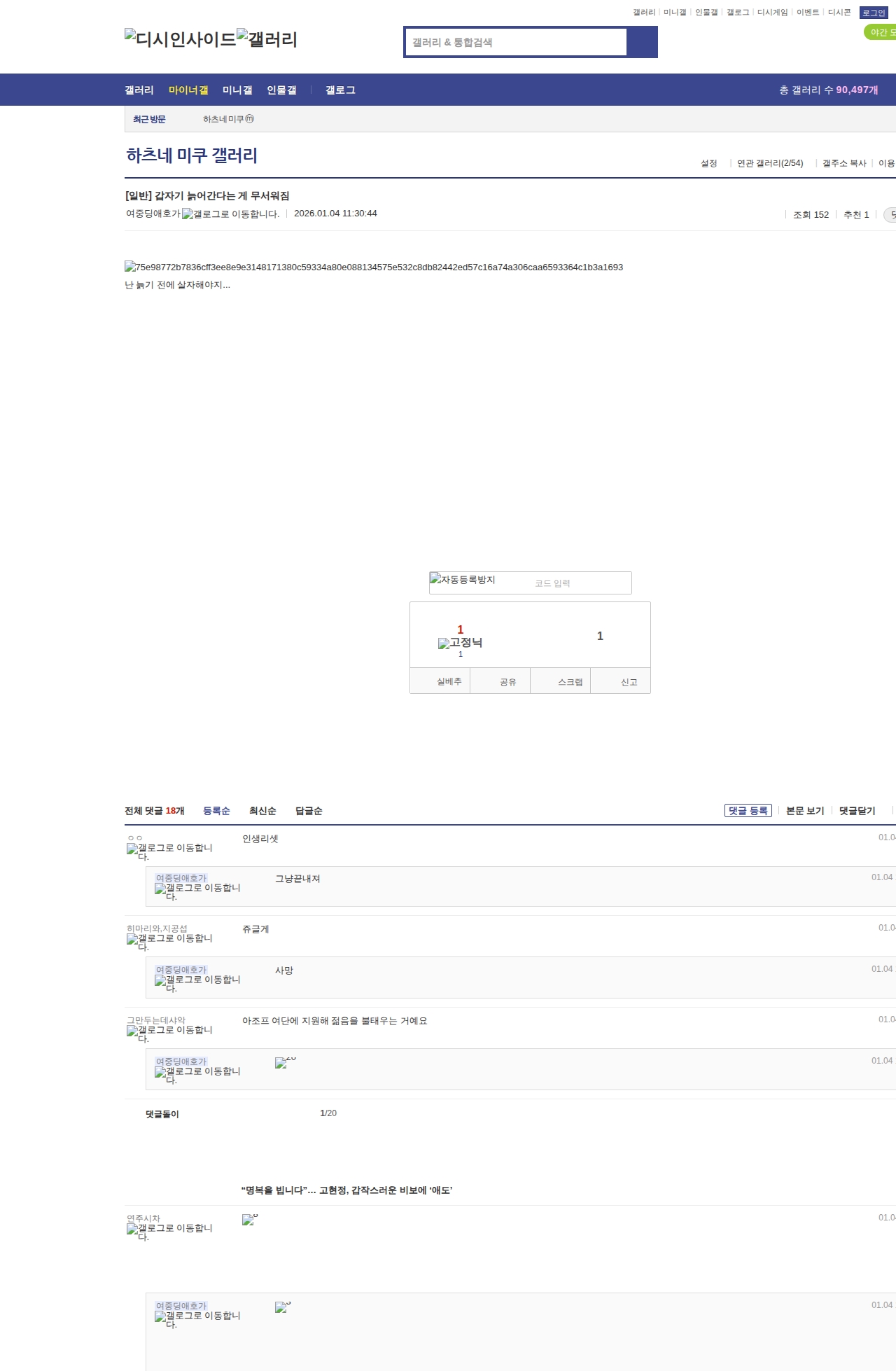Click the 댓글 등록 button
Viewport: 896px width, 1371px height.
coord(748,811)
